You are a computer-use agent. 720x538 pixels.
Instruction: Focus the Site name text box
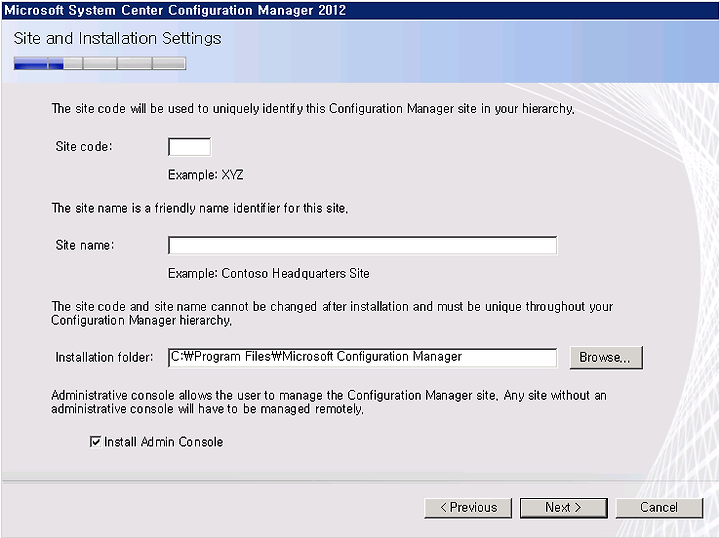[362, 245]
